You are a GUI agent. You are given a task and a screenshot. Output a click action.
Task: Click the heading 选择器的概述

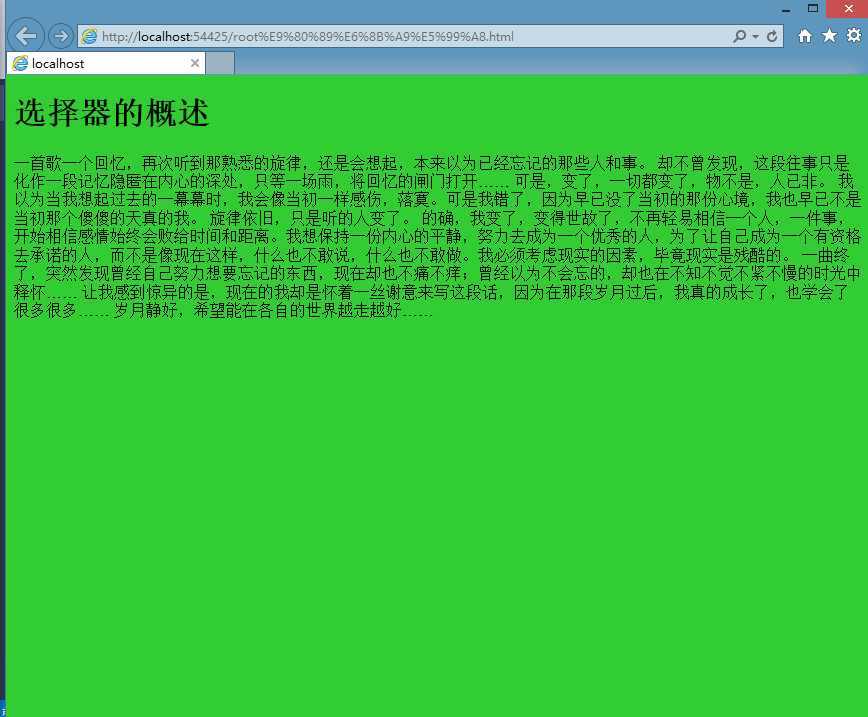(x=112, y=114)
